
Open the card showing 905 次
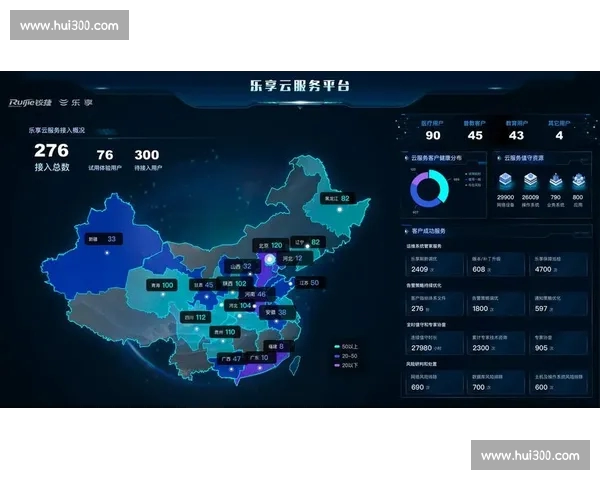[558, 343]
